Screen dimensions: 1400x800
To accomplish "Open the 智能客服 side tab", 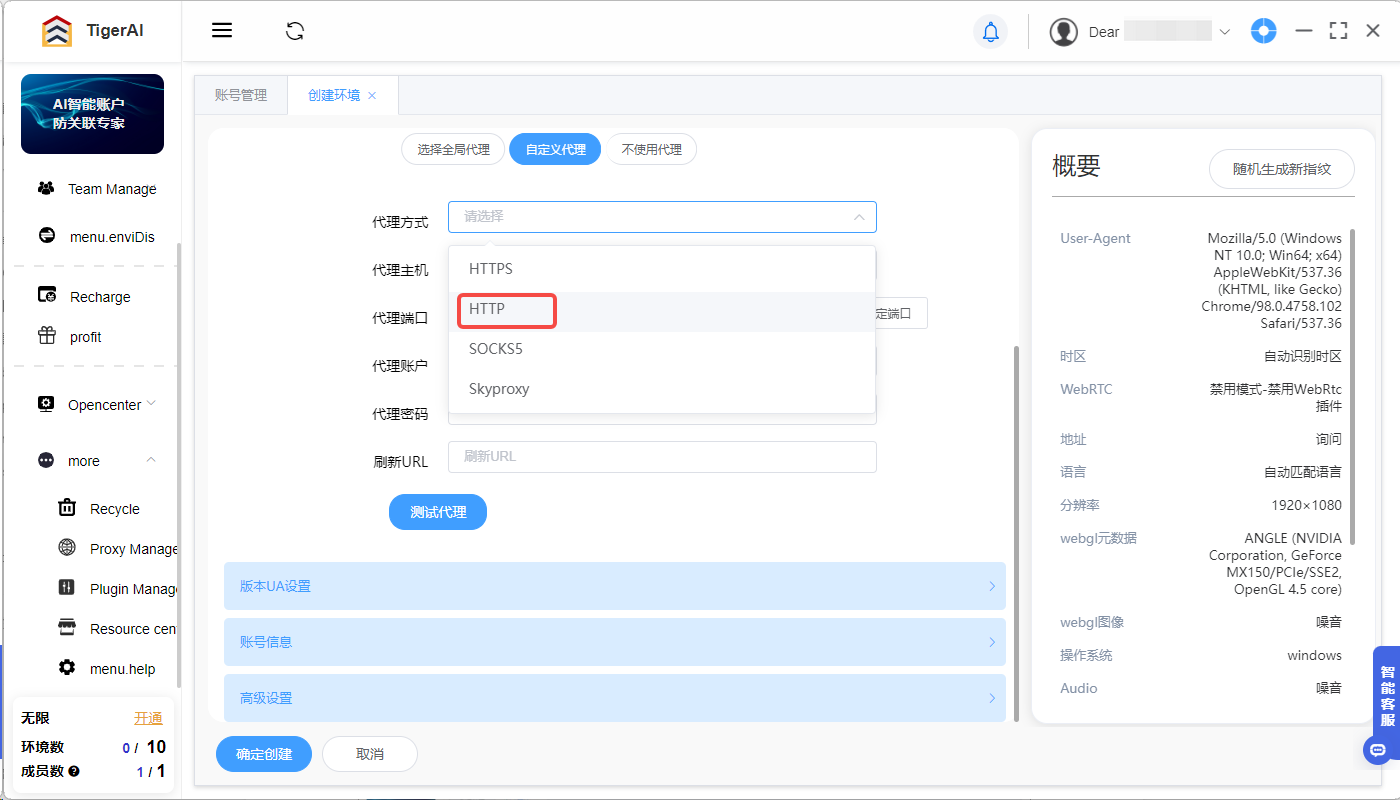I will pyautogui.click(x=1387, y=695).
